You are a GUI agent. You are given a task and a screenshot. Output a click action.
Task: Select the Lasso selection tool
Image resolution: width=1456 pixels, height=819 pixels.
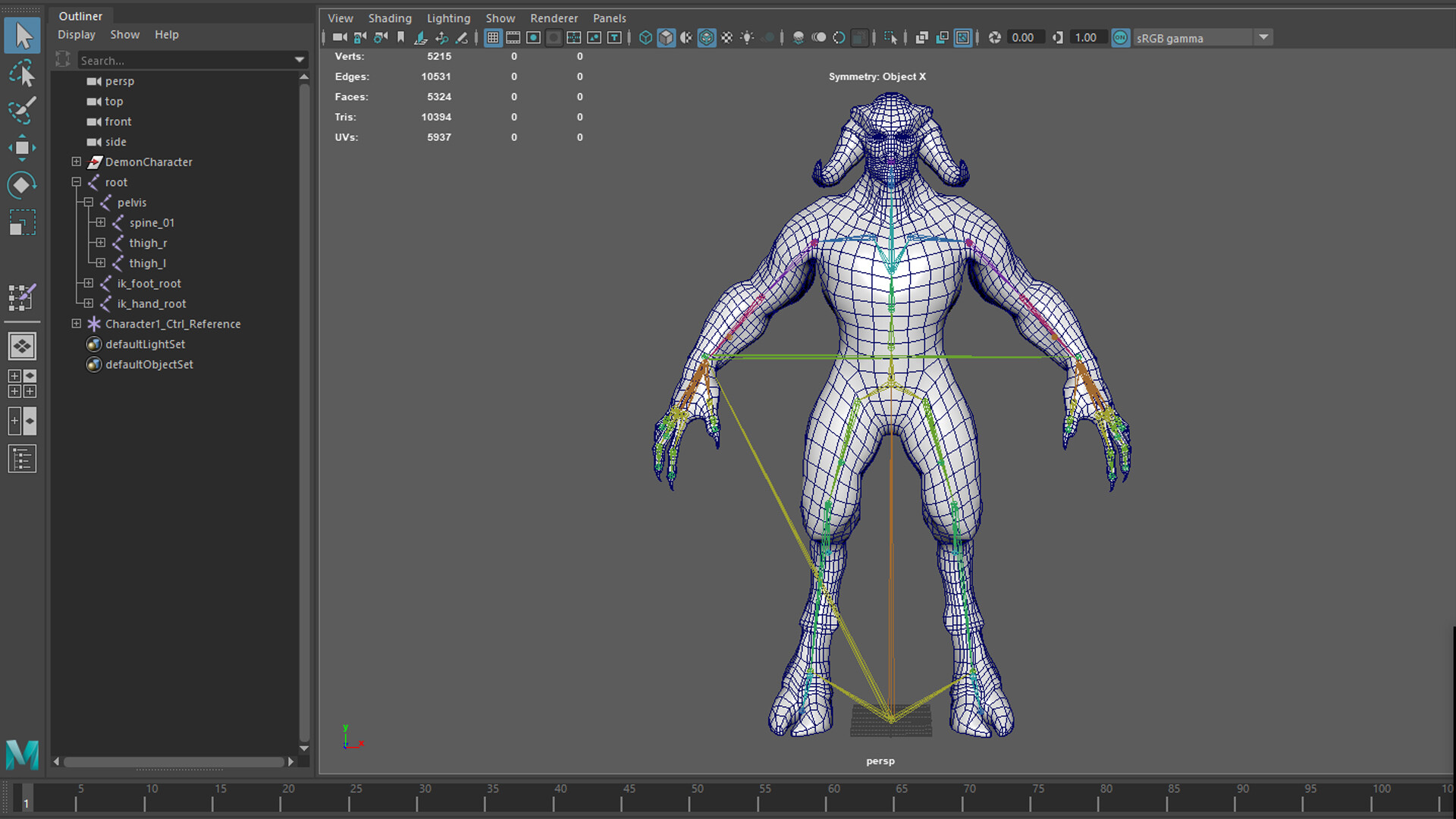23,74
